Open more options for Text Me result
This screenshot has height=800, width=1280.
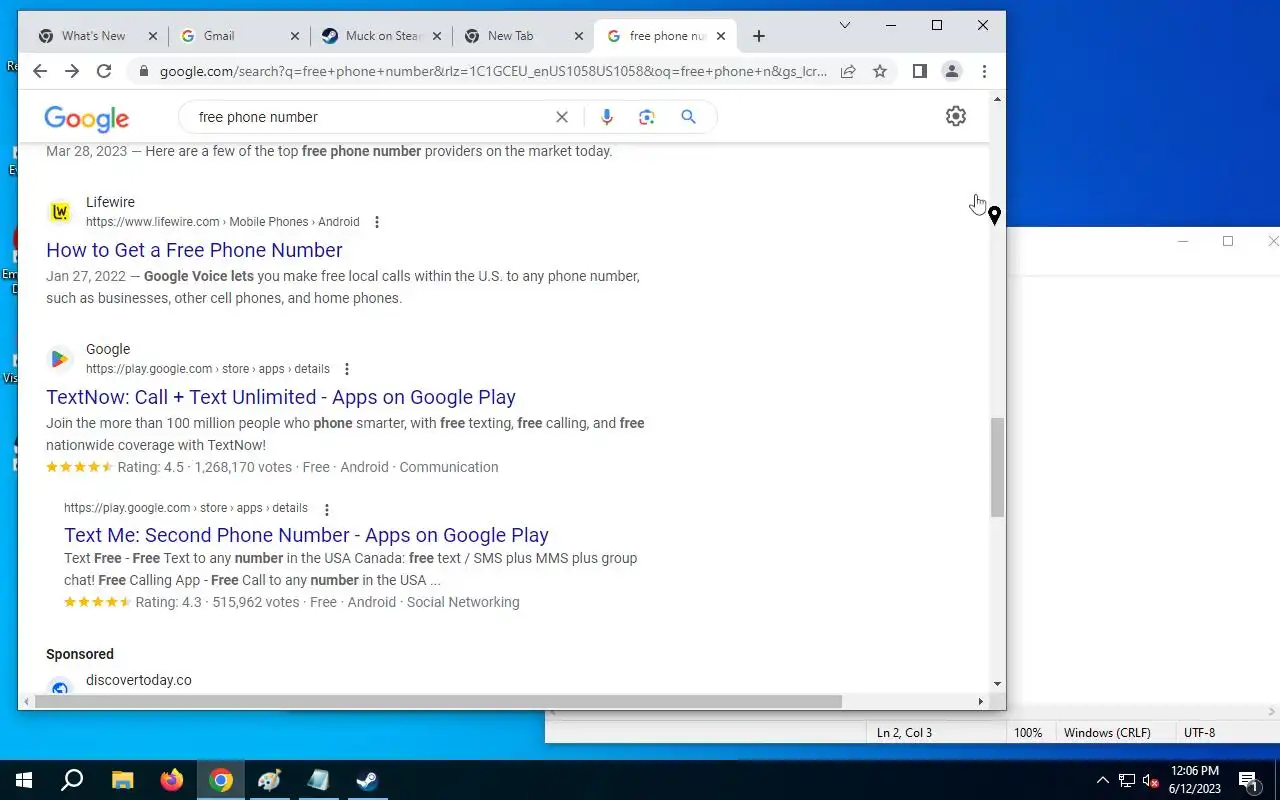(x=326, y=509)
